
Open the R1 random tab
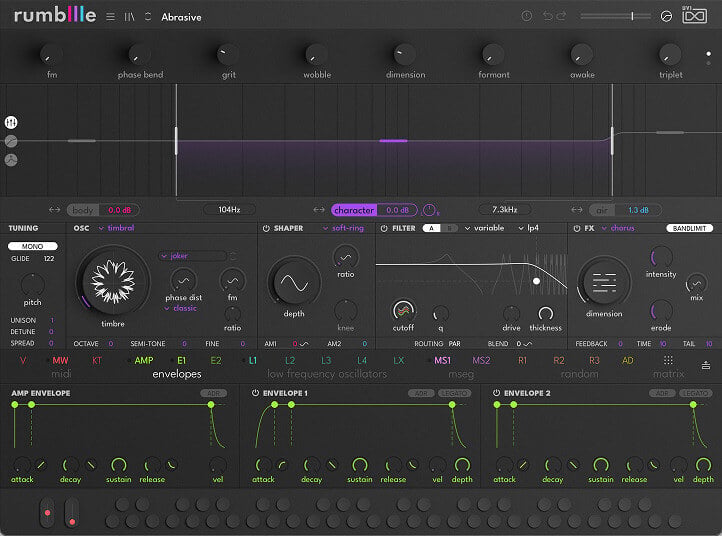click(522, 361)
